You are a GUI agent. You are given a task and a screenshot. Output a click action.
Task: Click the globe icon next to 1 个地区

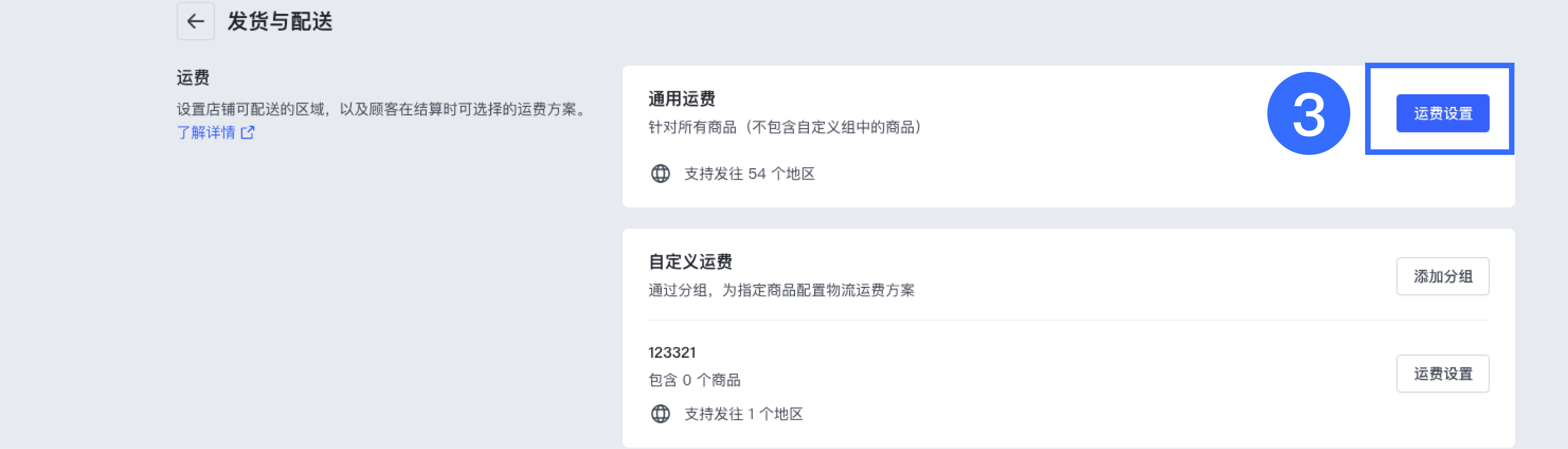click(x=660, y=414)
